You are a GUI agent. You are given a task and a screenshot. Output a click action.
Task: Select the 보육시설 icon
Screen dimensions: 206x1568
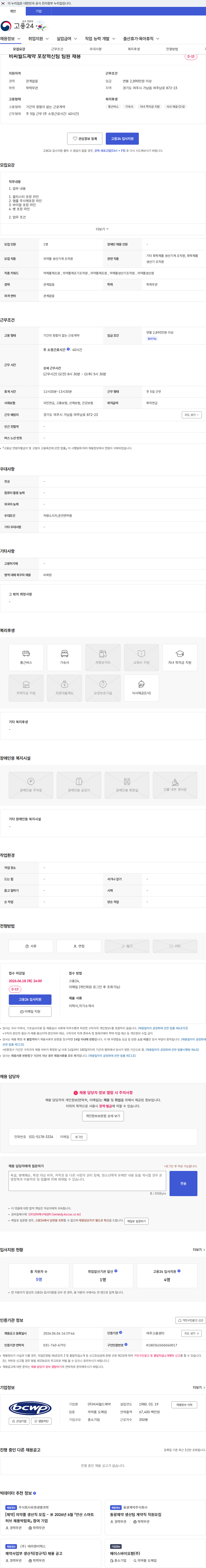tap(103, 688)
